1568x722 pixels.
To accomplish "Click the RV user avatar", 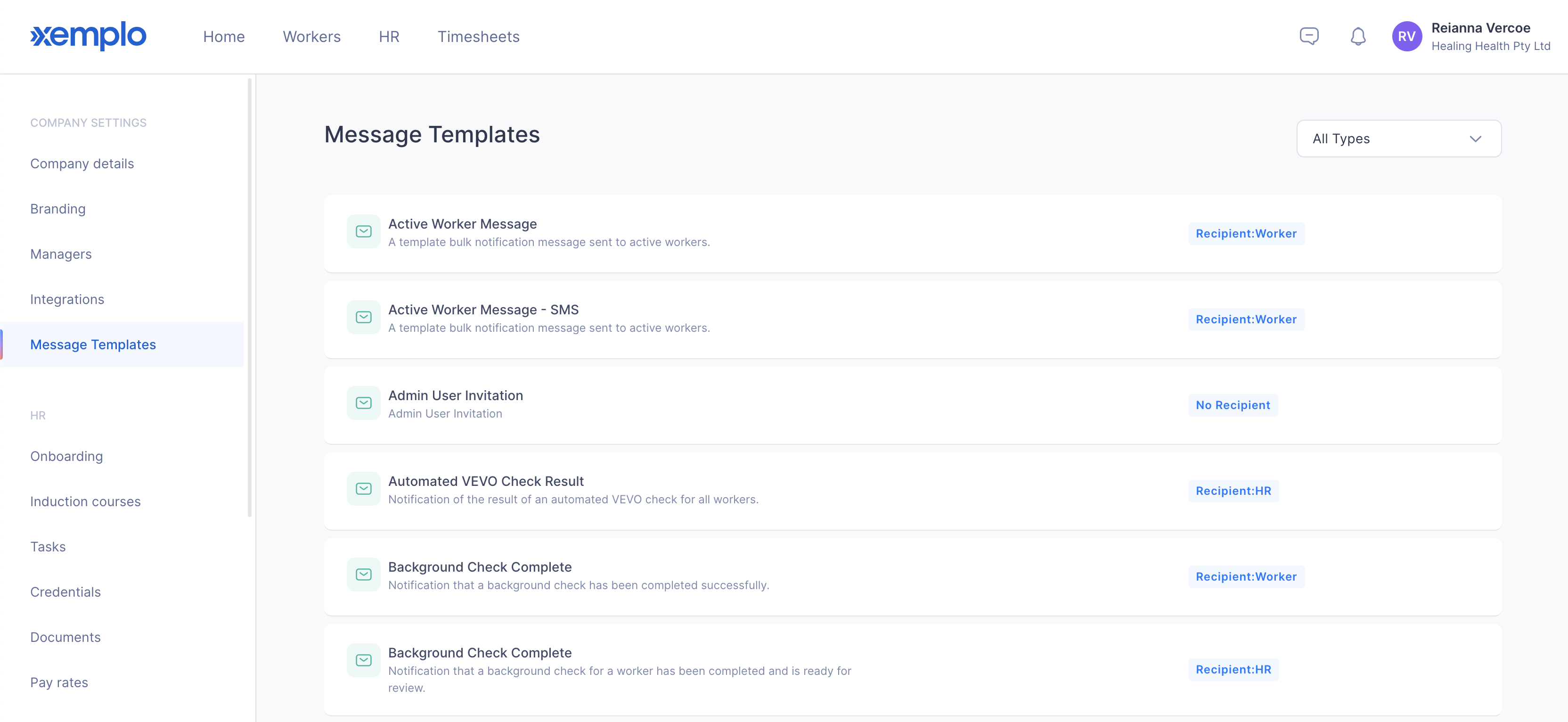I will click(x=1407, y=37).
